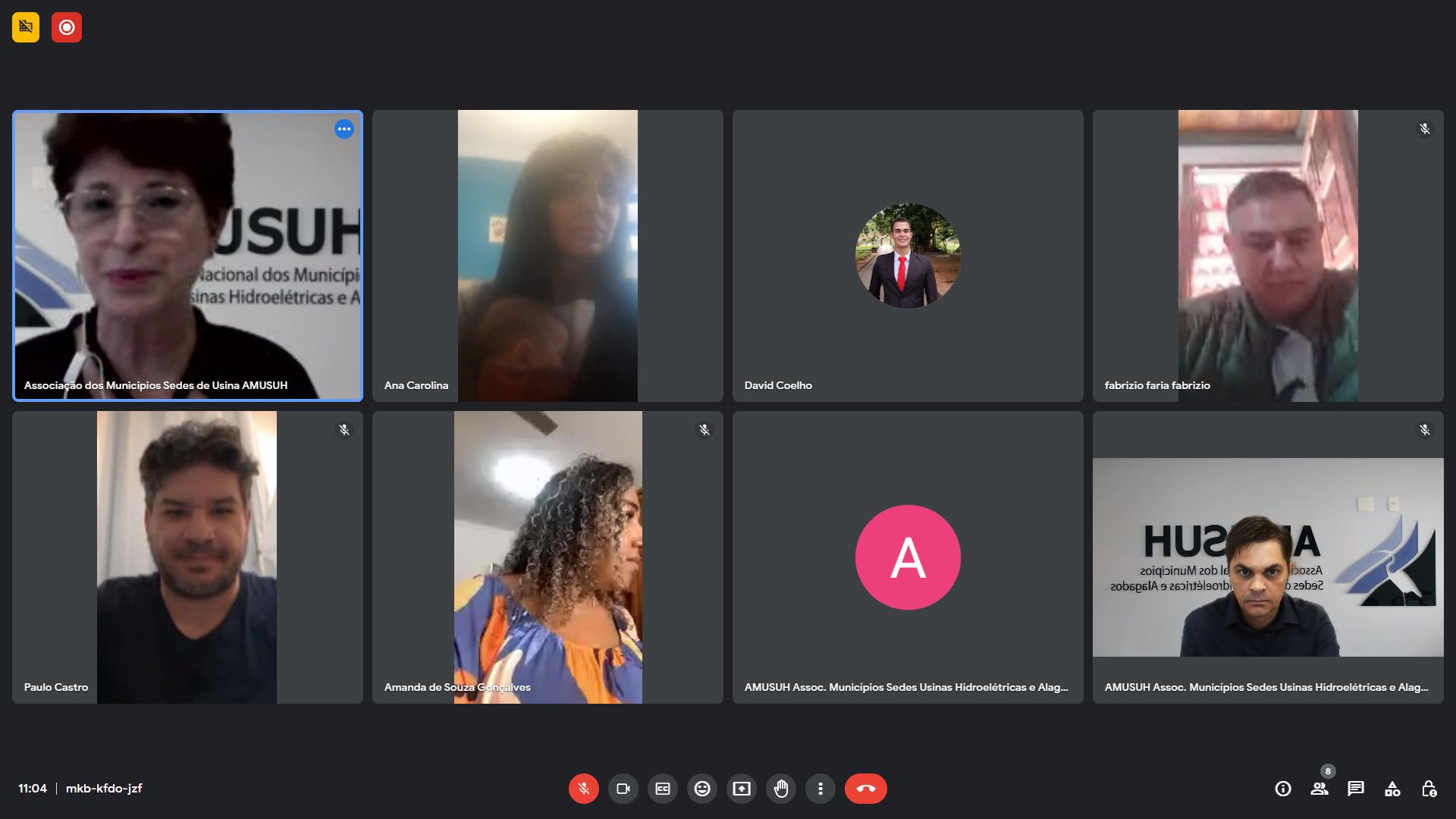Select the 'fabrizio faria fabrizio' name label

[x=1157, y=385]
